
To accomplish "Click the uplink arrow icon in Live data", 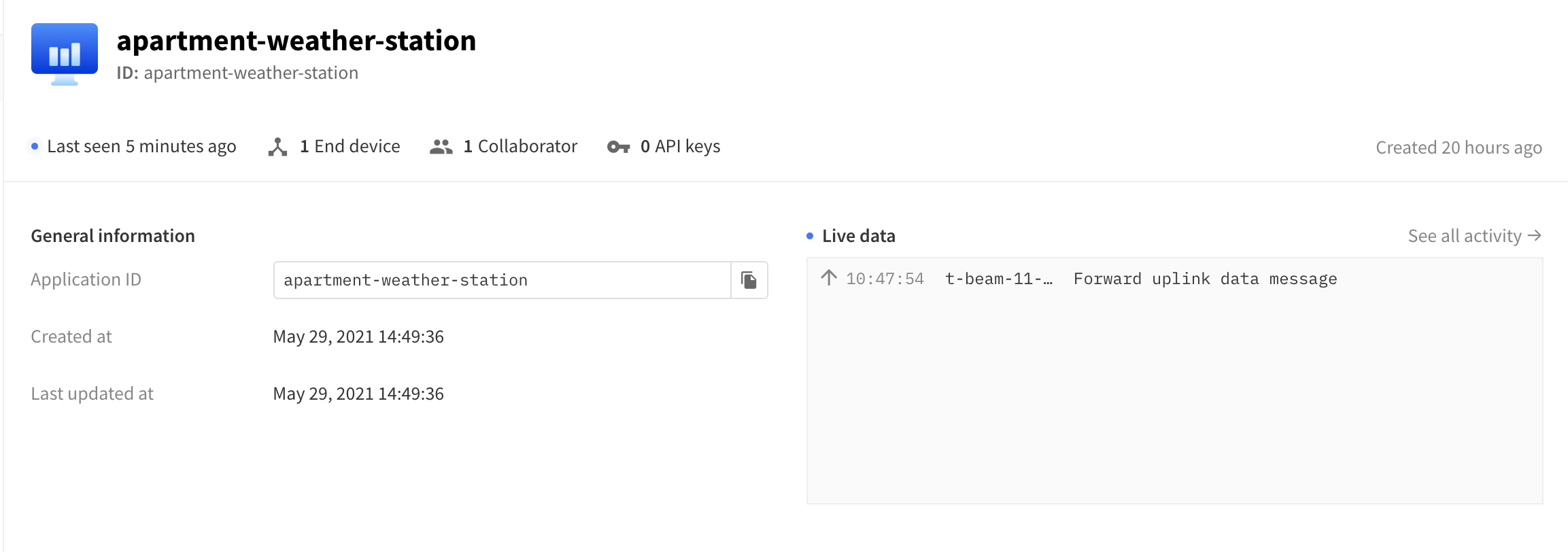I will [828, 278].
